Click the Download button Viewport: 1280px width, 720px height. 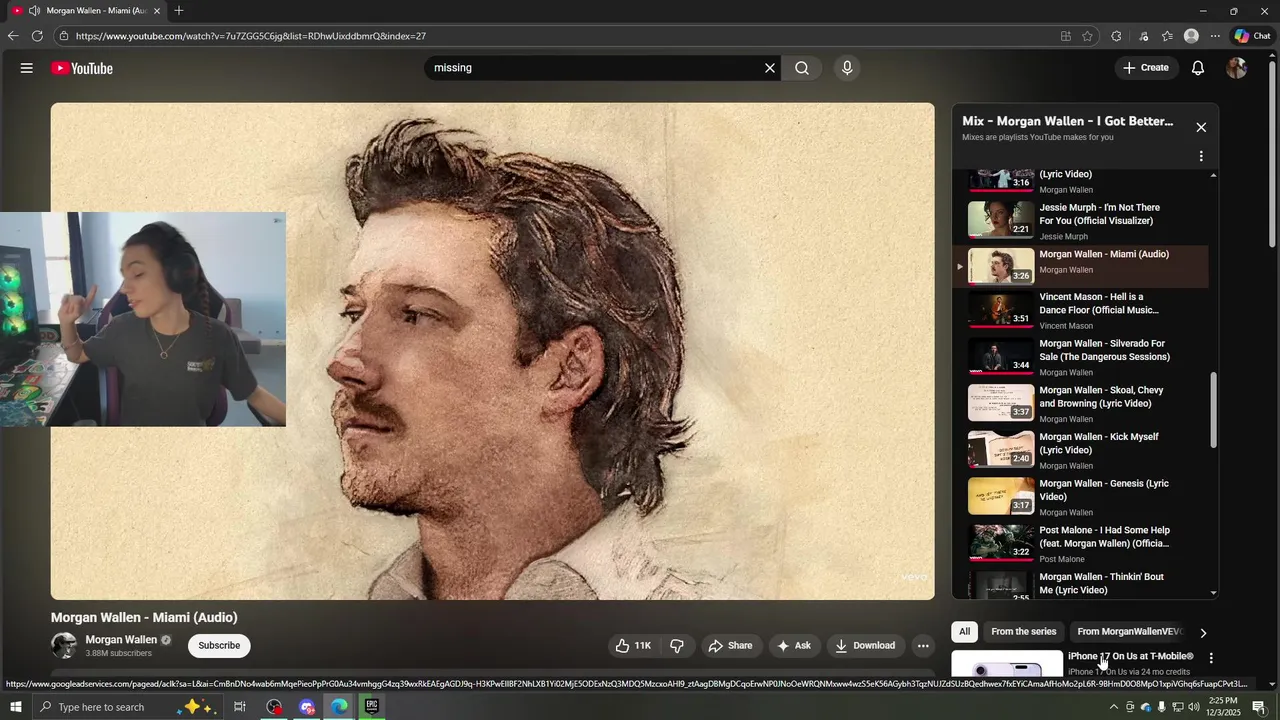pyautogui.click(x=865, y=646)
